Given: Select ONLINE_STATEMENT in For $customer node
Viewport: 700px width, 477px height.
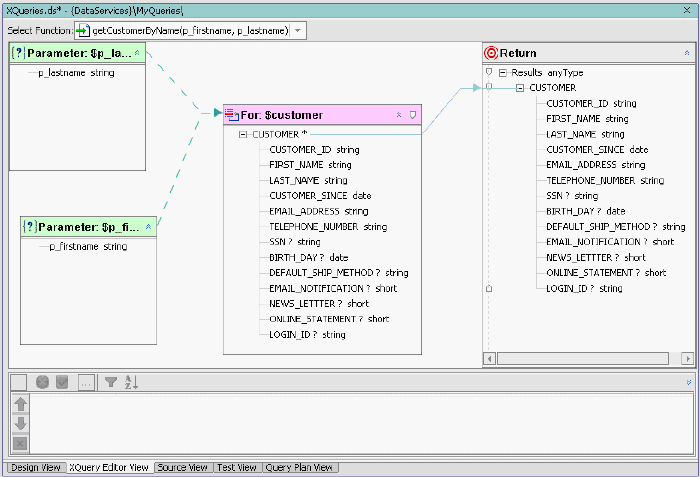Looking at the screenshot, I should [x=329, y=319].
